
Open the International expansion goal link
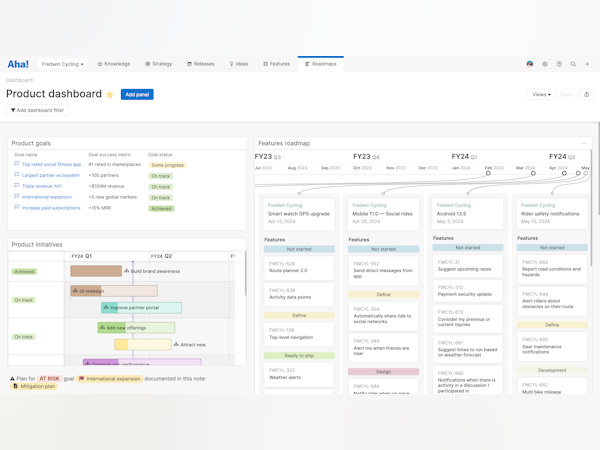coord(47,197)
